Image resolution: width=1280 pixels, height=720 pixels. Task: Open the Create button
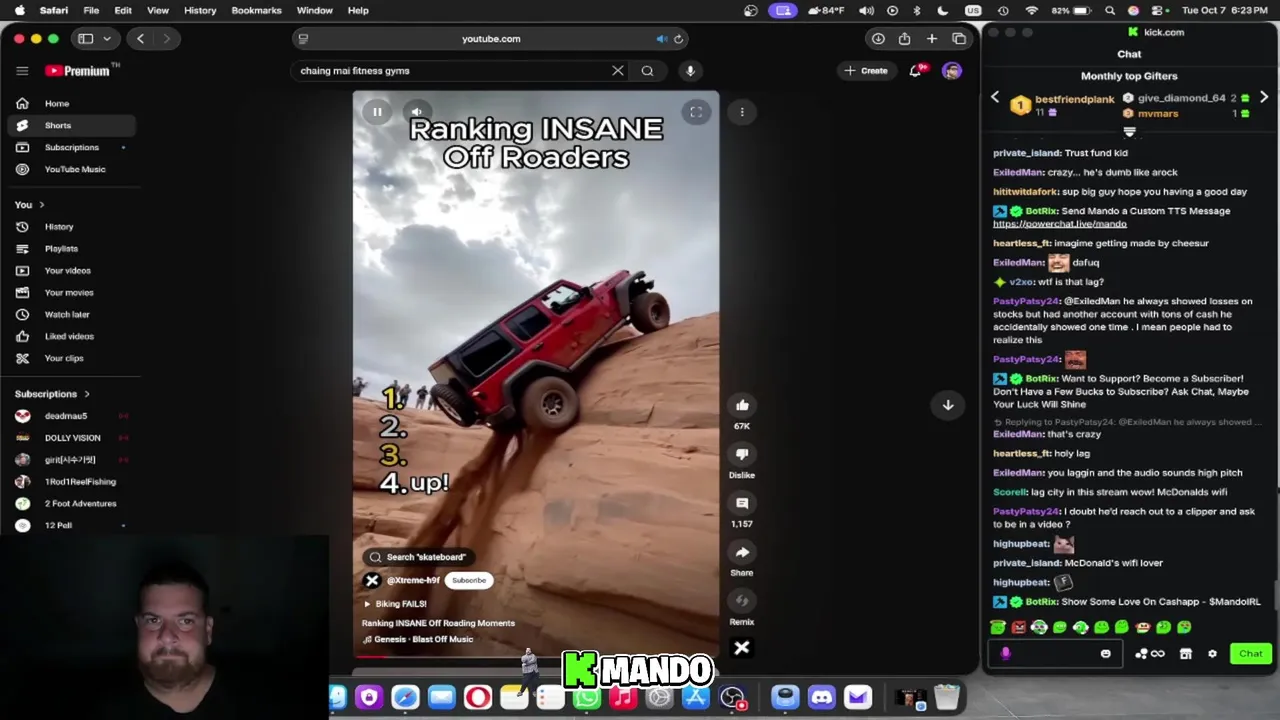[x=866, y=71]
